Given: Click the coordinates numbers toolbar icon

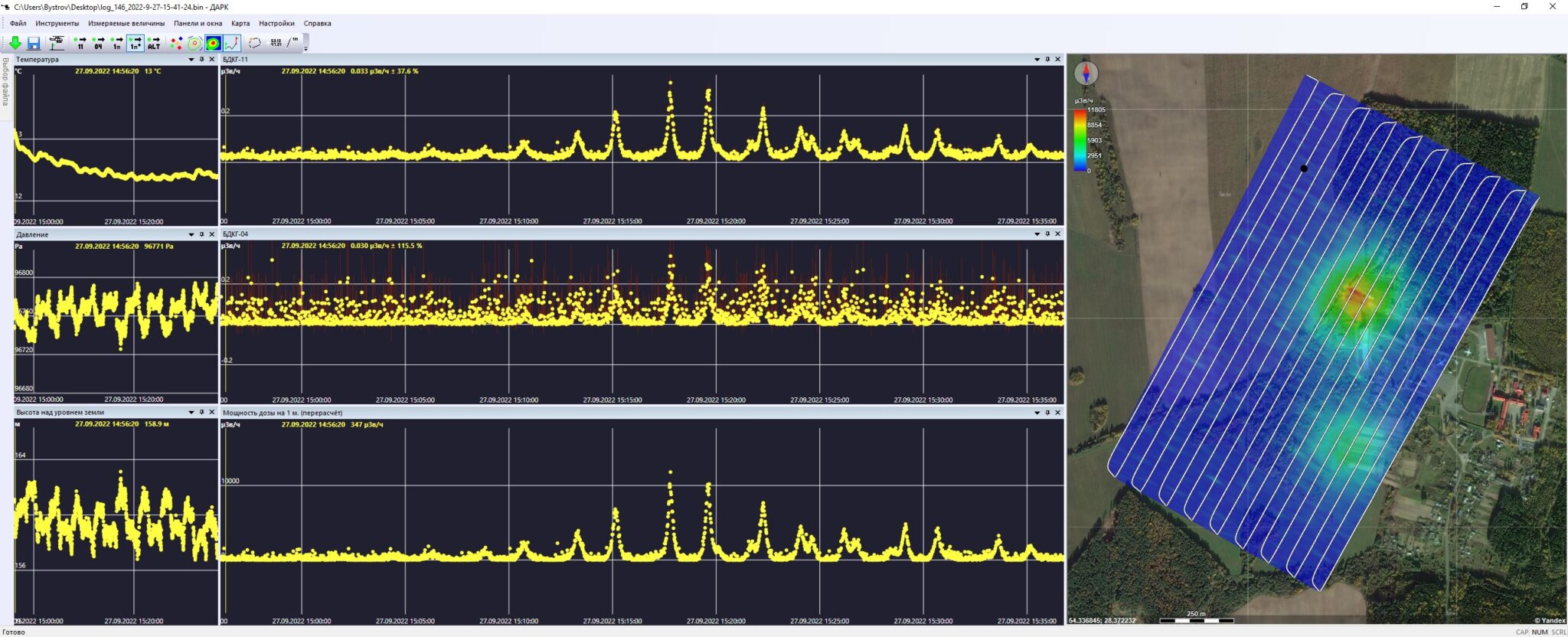Looking at the screenshot, I should tap(276, 43).
